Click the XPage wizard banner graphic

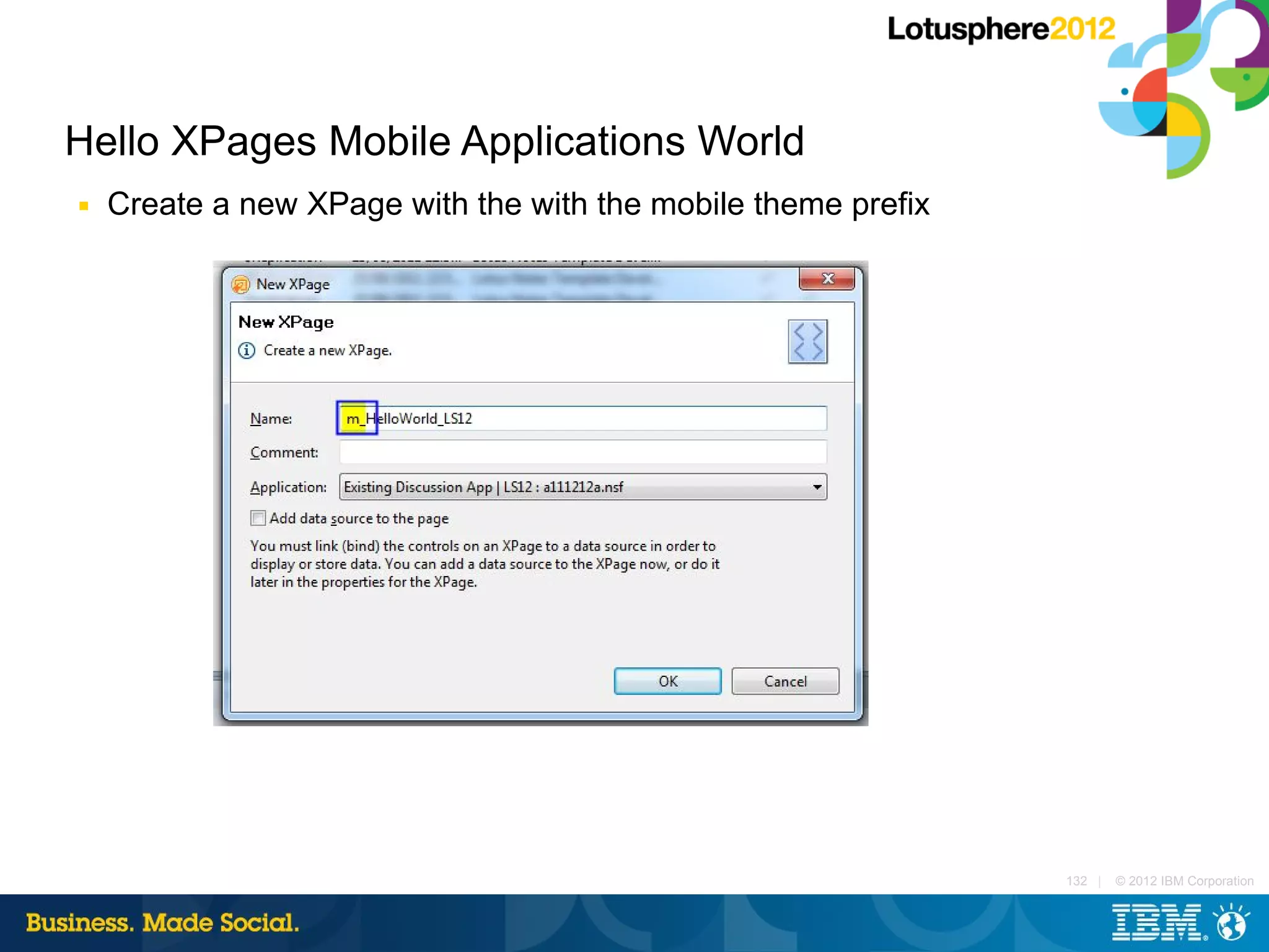(807, 341)
